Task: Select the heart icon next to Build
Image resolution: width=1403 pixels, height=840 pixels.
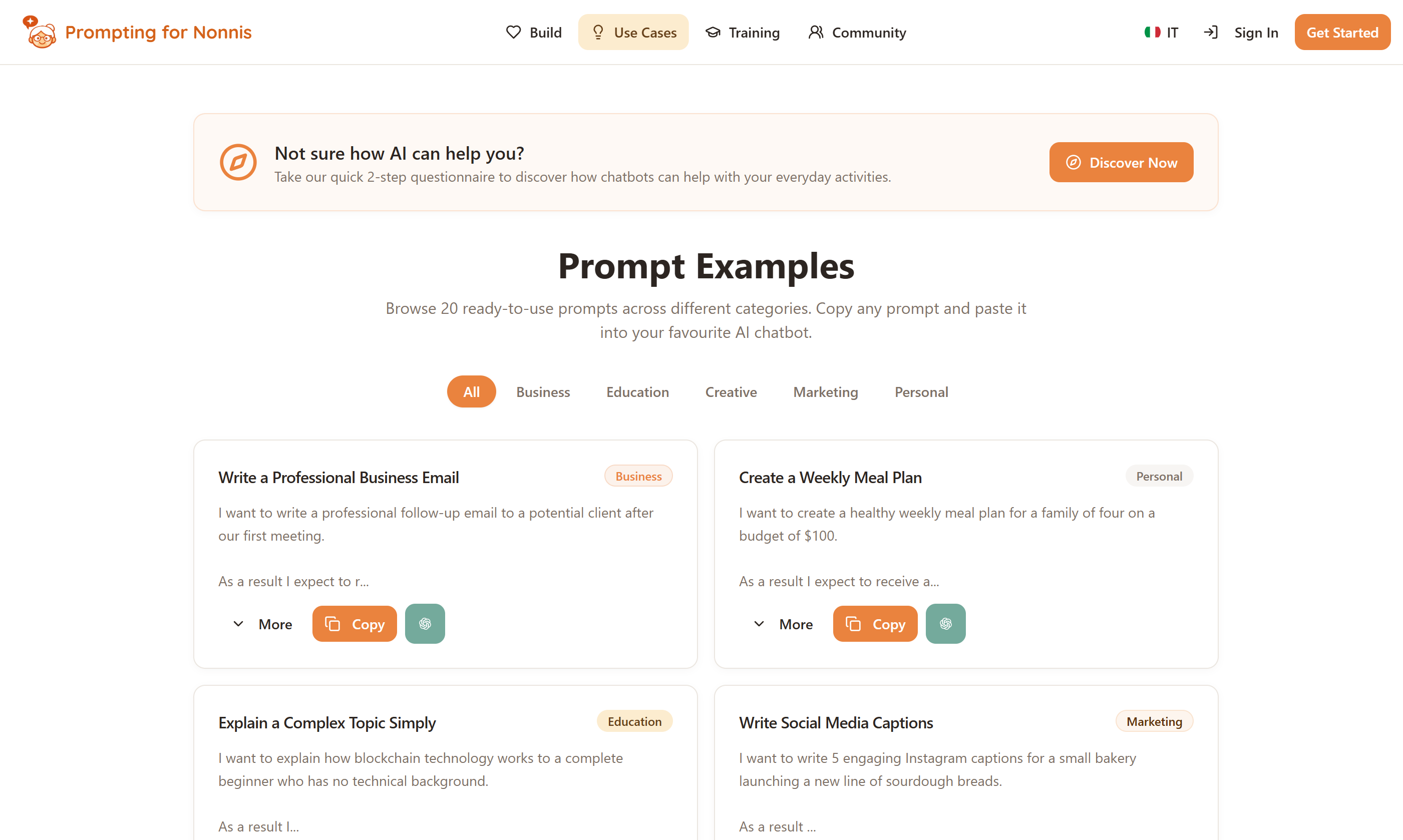Action: click(513, 32)
